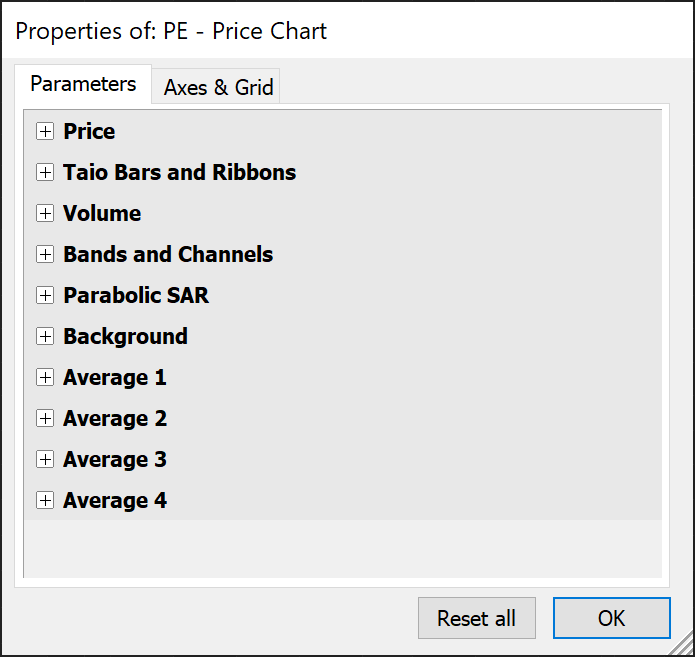Screen dimensions: 695x657
Task: Highlight the Bands and Channels label
Action: click(168, 254)
